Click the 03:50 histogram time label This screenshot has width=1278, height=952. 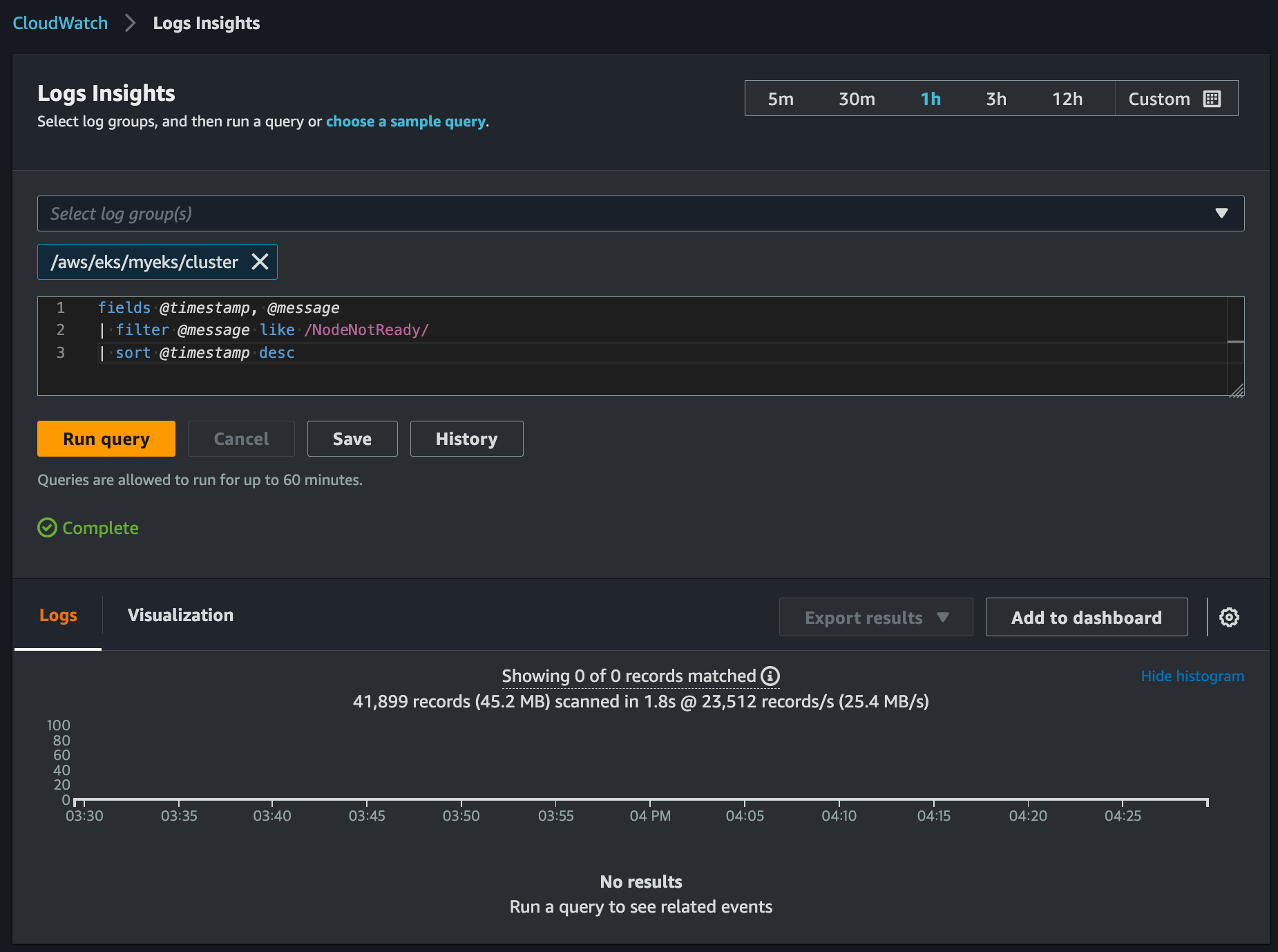[x=461, y=816]
